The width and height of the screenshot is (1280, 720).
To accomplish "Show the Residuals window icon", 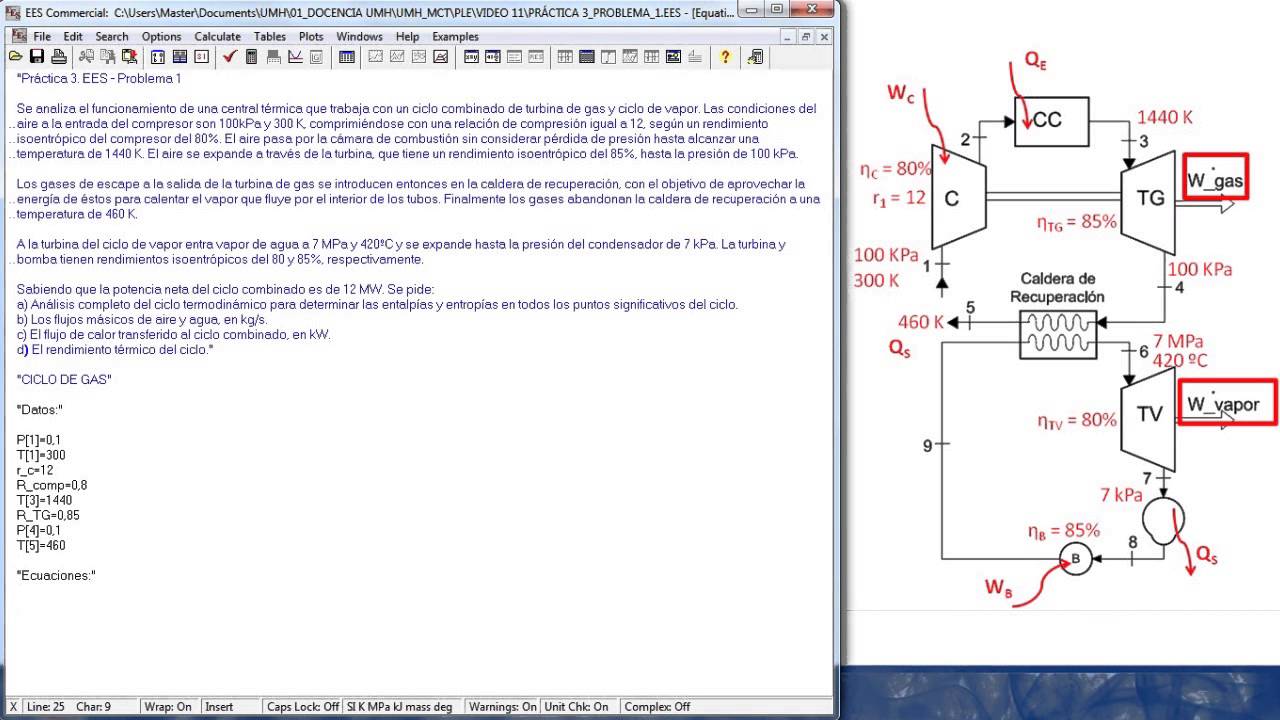I will 536,57.
